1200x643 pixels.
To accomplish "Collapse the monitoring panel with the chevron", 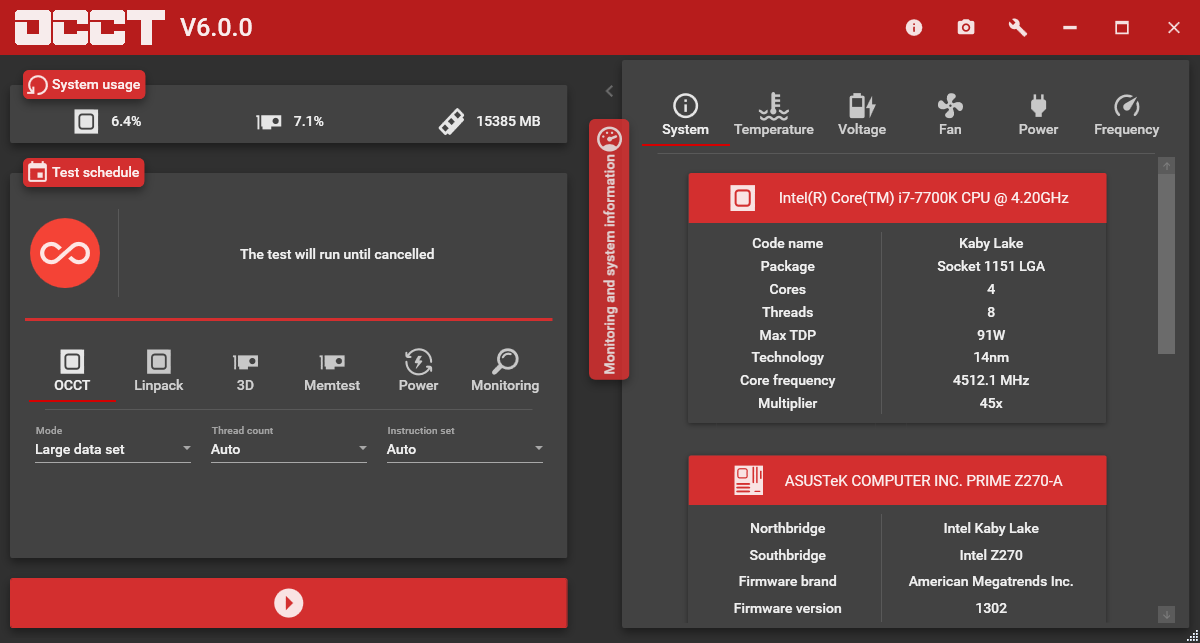I will pyautogui.click(x=609, y=91).
